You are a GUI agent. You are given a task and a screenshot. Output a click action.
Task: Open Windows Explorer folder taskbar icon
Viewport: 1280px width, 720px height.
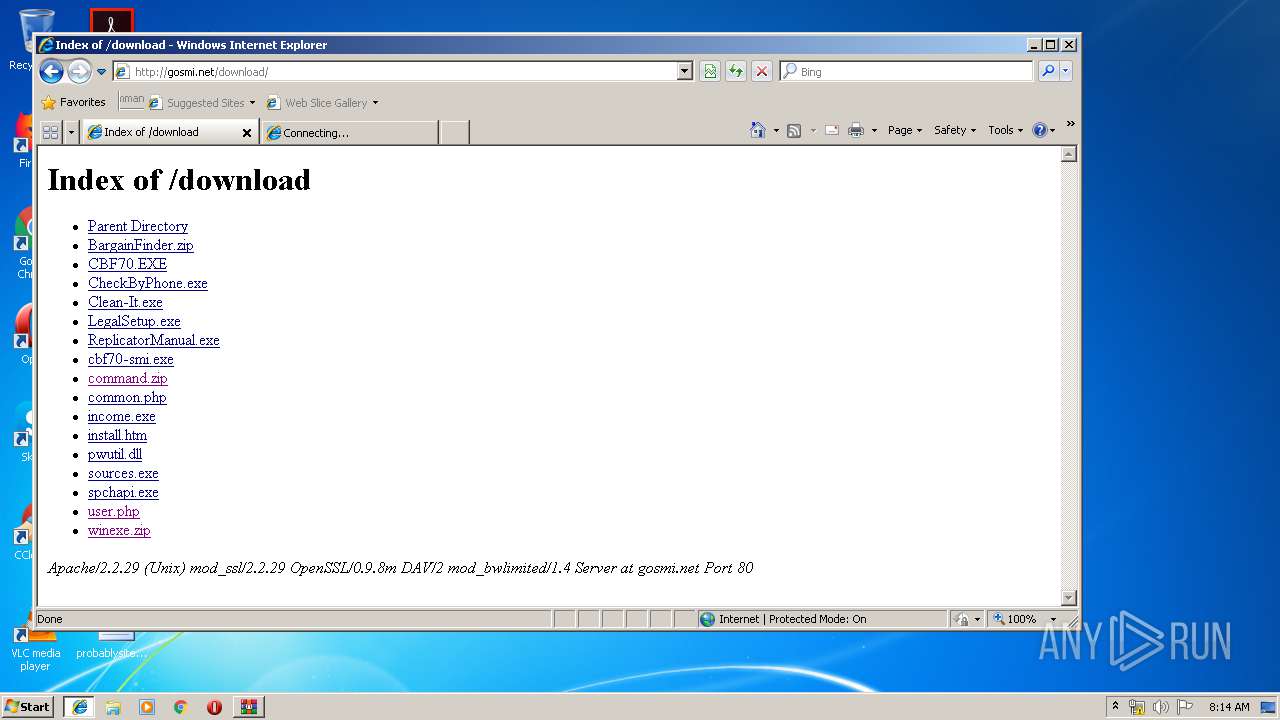tap(113, 707)
